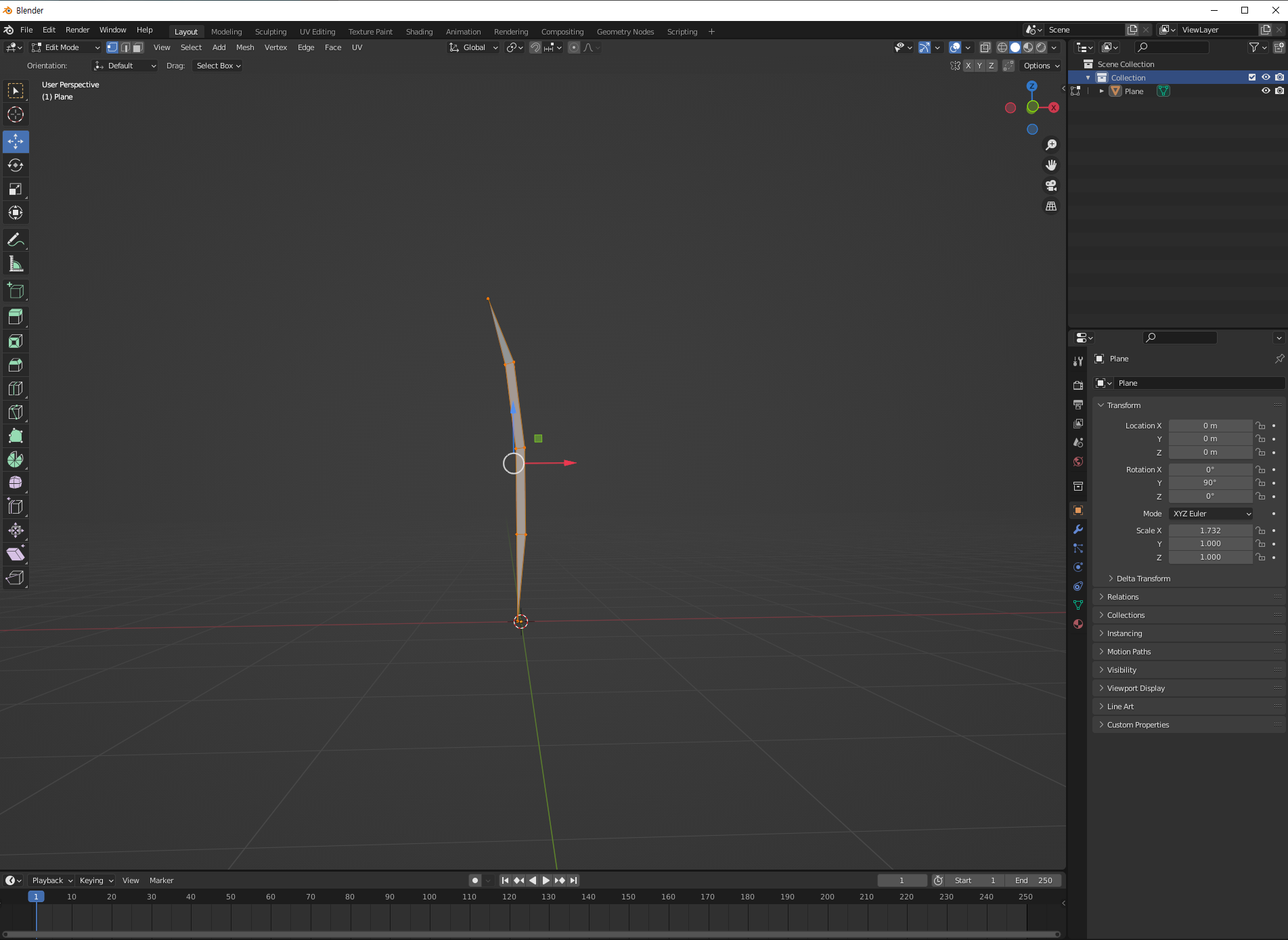Toggle snapping magnet icon
Screen dimensions: 1288x940
click(x=535, y=47)
